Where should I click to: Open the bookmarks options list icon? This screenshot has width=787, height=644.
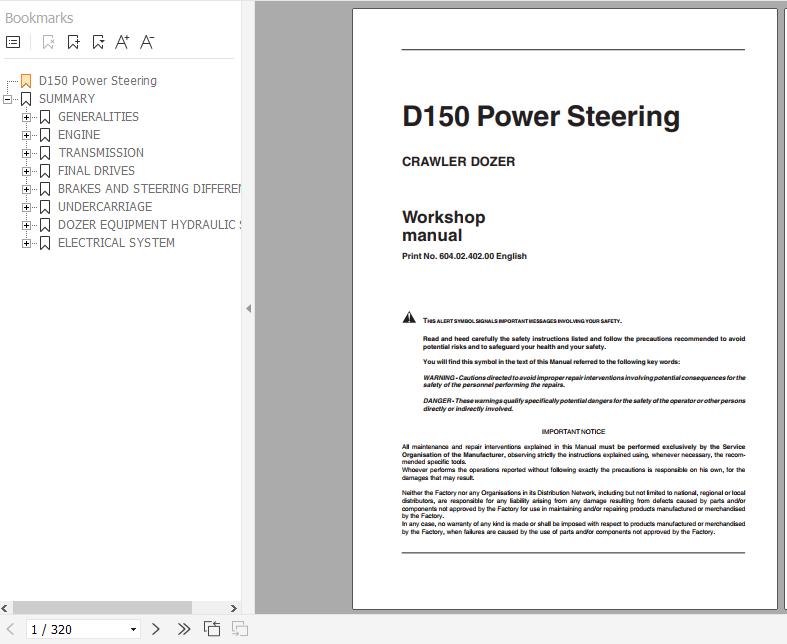point(13,42)
